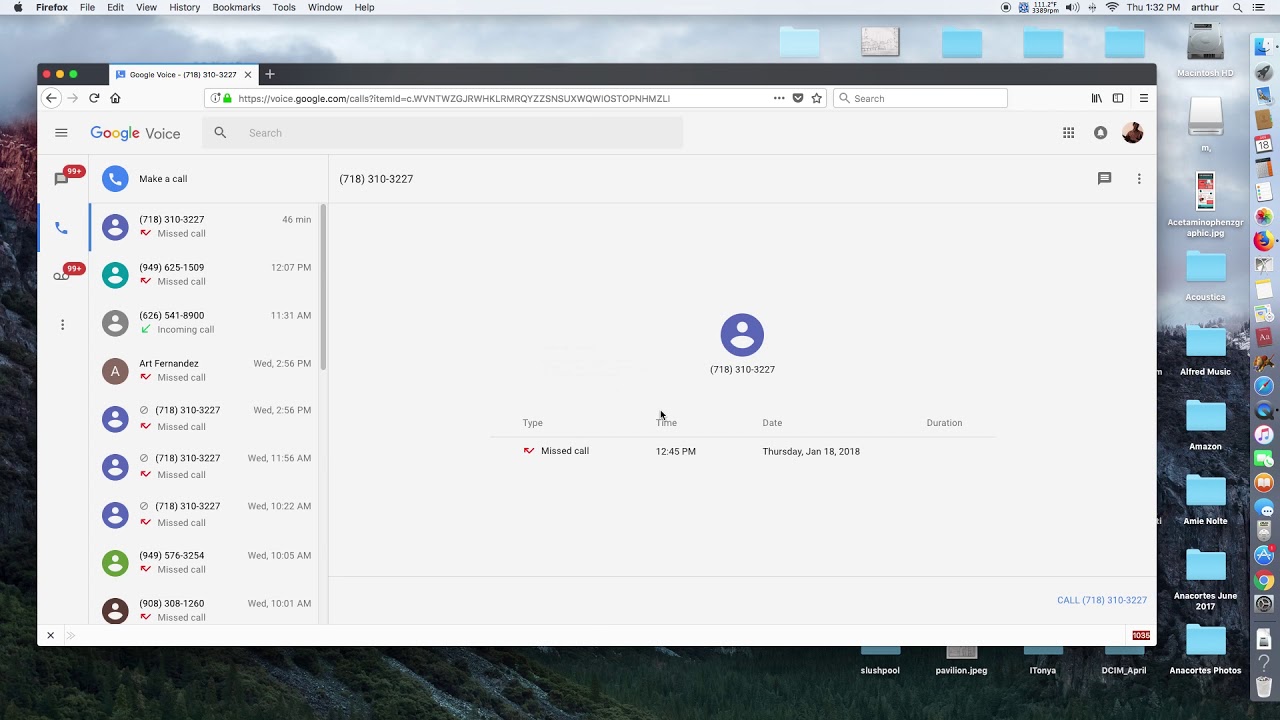Select (718) 310-3227 call at Wed 10:22 AM
The image size is (1280, 720).
pos(204,514)
